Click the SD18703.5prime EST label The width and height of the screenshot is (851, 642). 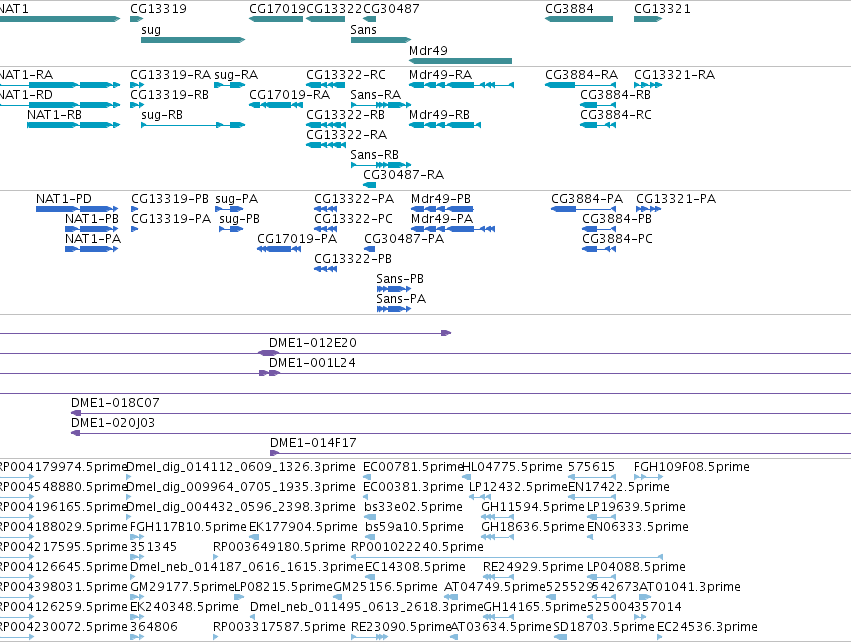(x=604, y=627)
